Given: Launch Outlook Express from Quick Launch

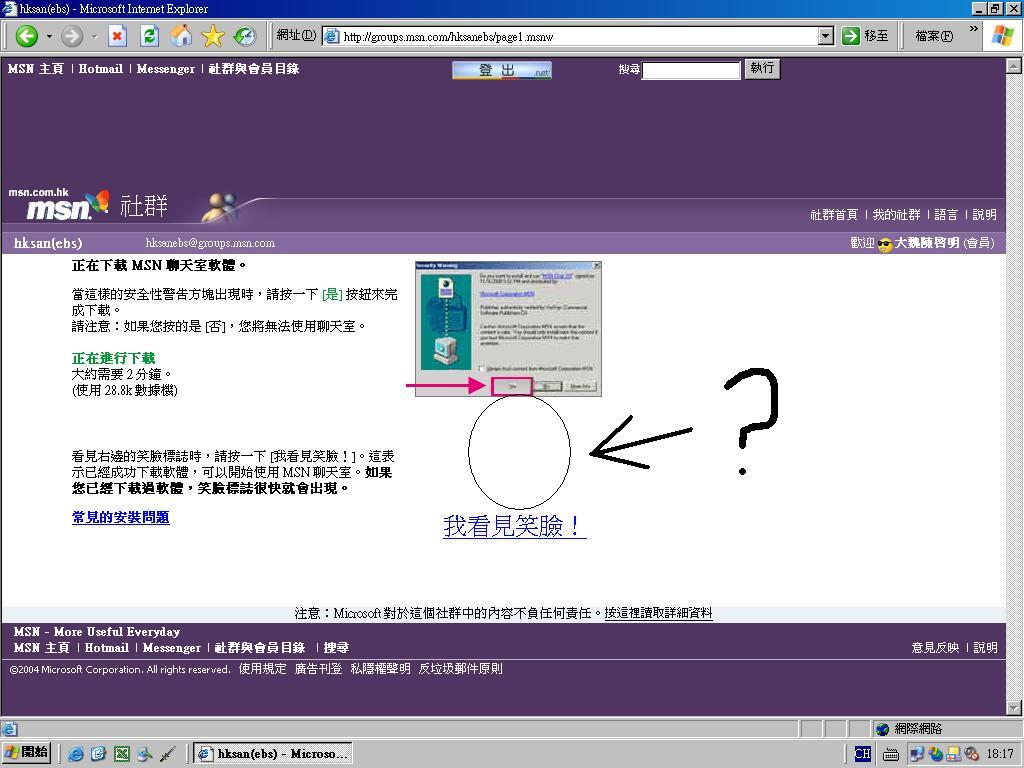Looking at the screenshot, I should pos(99,754).
